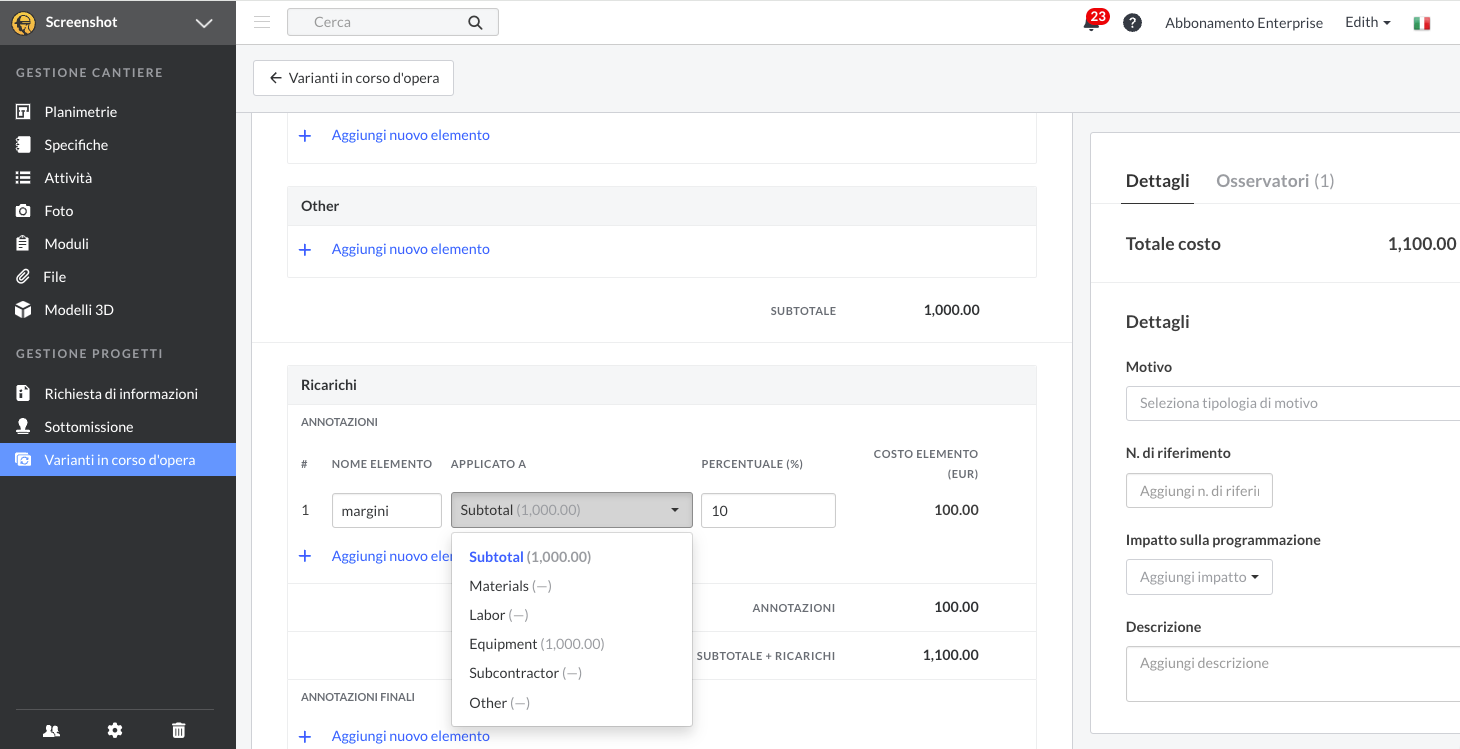This screenshot has height=749, width=1460.
Task: Open the Aggiungi impatto dropdown
Action: (x=1199, y=577)
